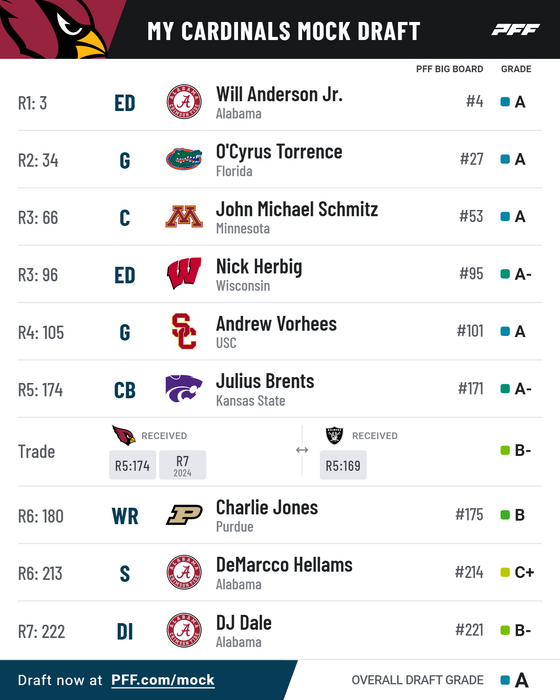Click the trade swap arrows icon
The height and width of the screenshot is (700, 560).
[302, 450]
